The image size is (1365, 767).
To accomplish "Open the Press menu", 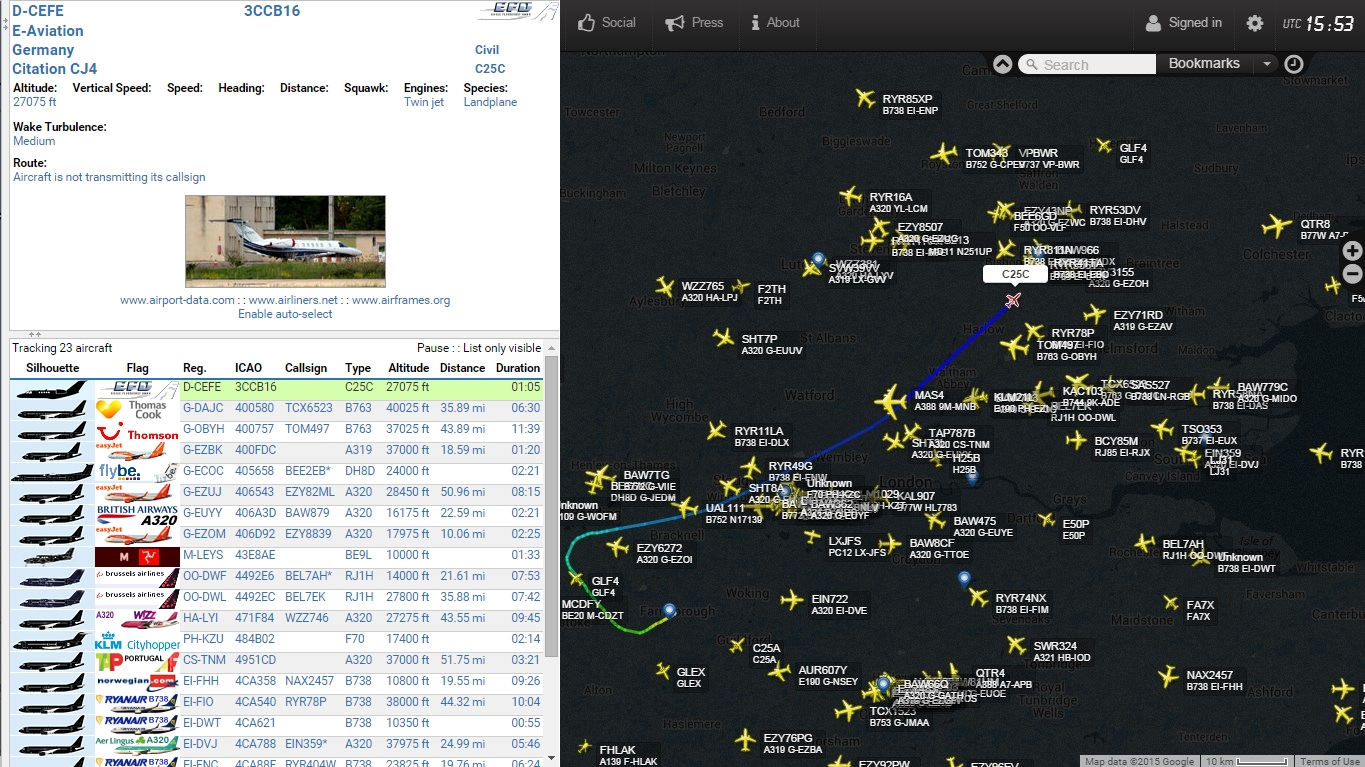I will pyautogui.click(x=694, y=22).
